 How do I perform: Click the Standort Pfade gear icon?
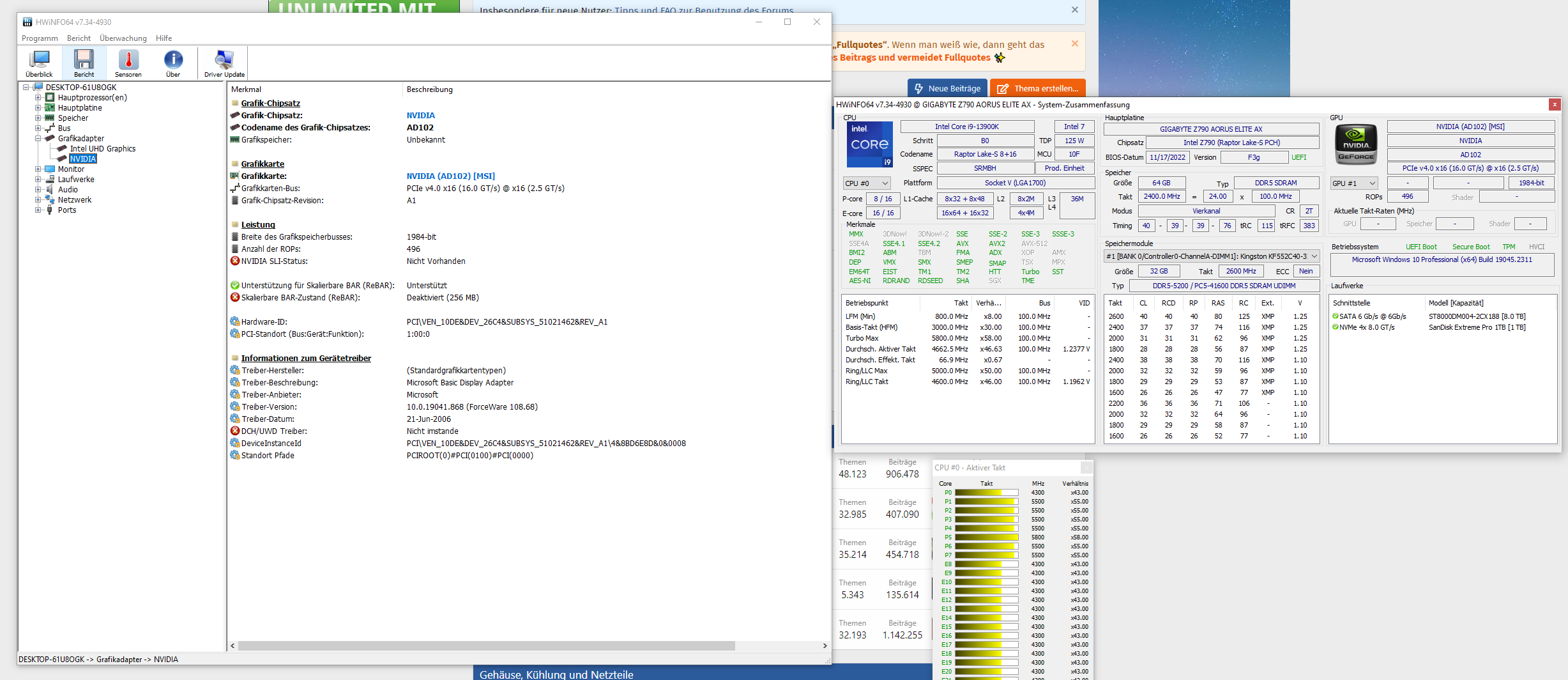(x=235, y=455)
